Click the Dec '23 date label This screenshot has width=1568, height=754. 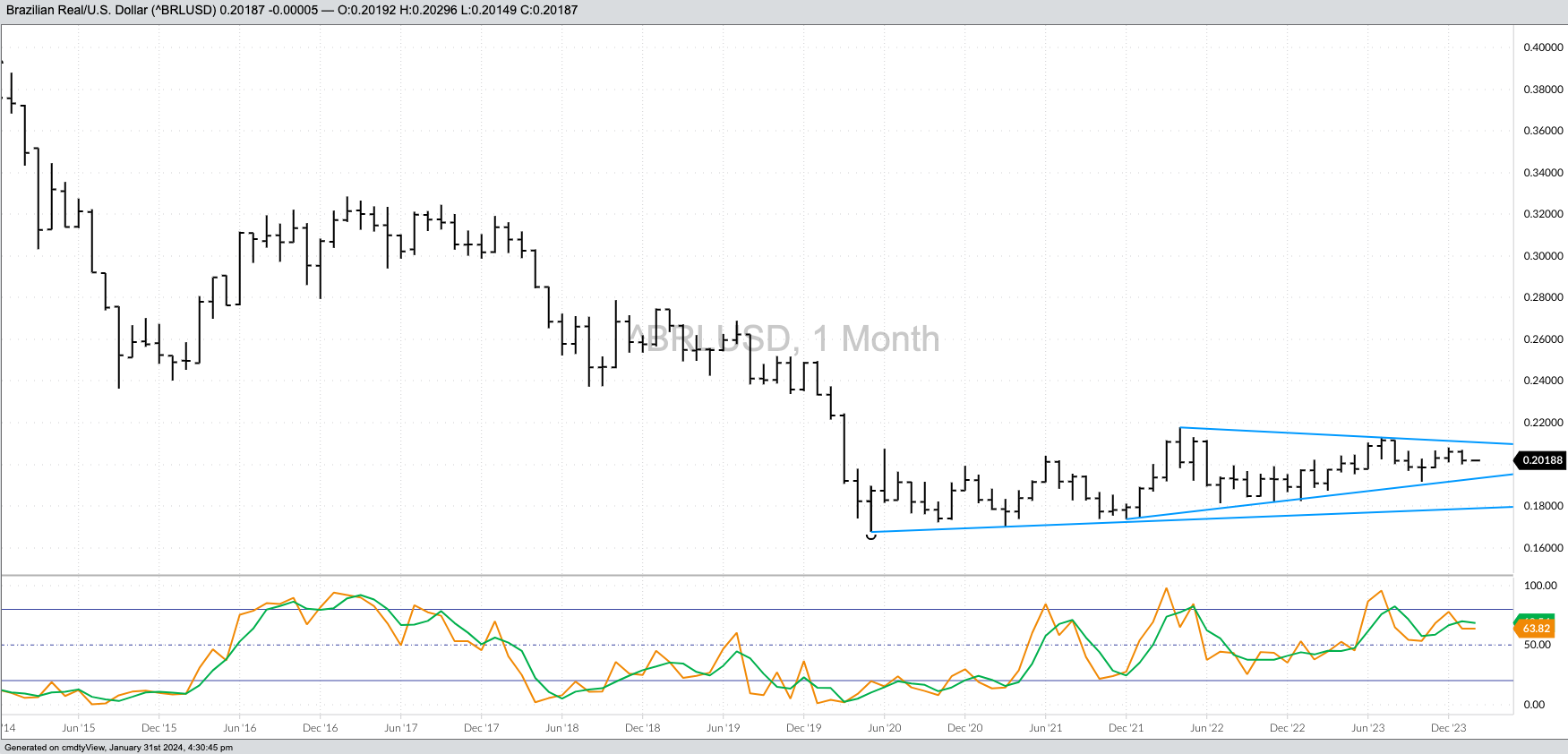coord(1448,728)
